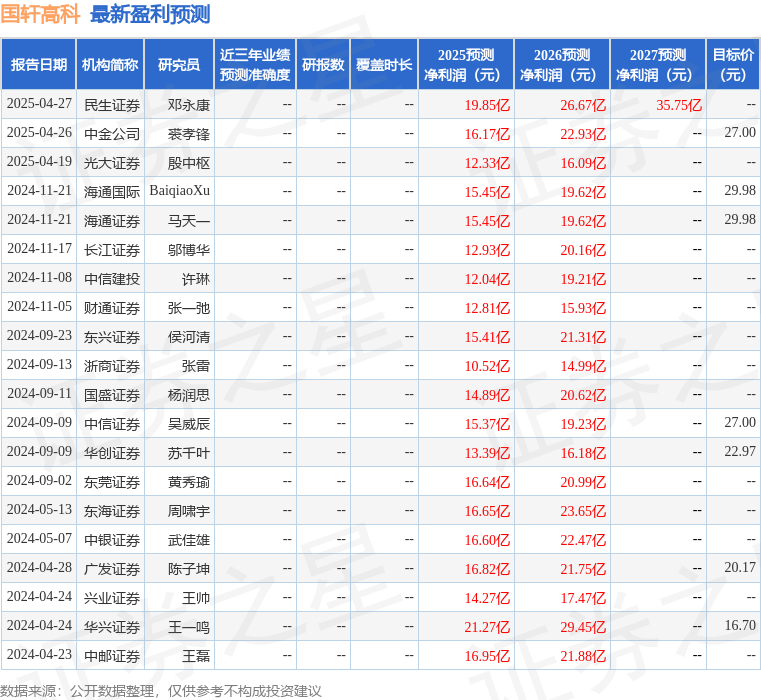761x700 pixels.
Task: Click the 2026预测净利润 column header
Action: (x=562, y=65)
